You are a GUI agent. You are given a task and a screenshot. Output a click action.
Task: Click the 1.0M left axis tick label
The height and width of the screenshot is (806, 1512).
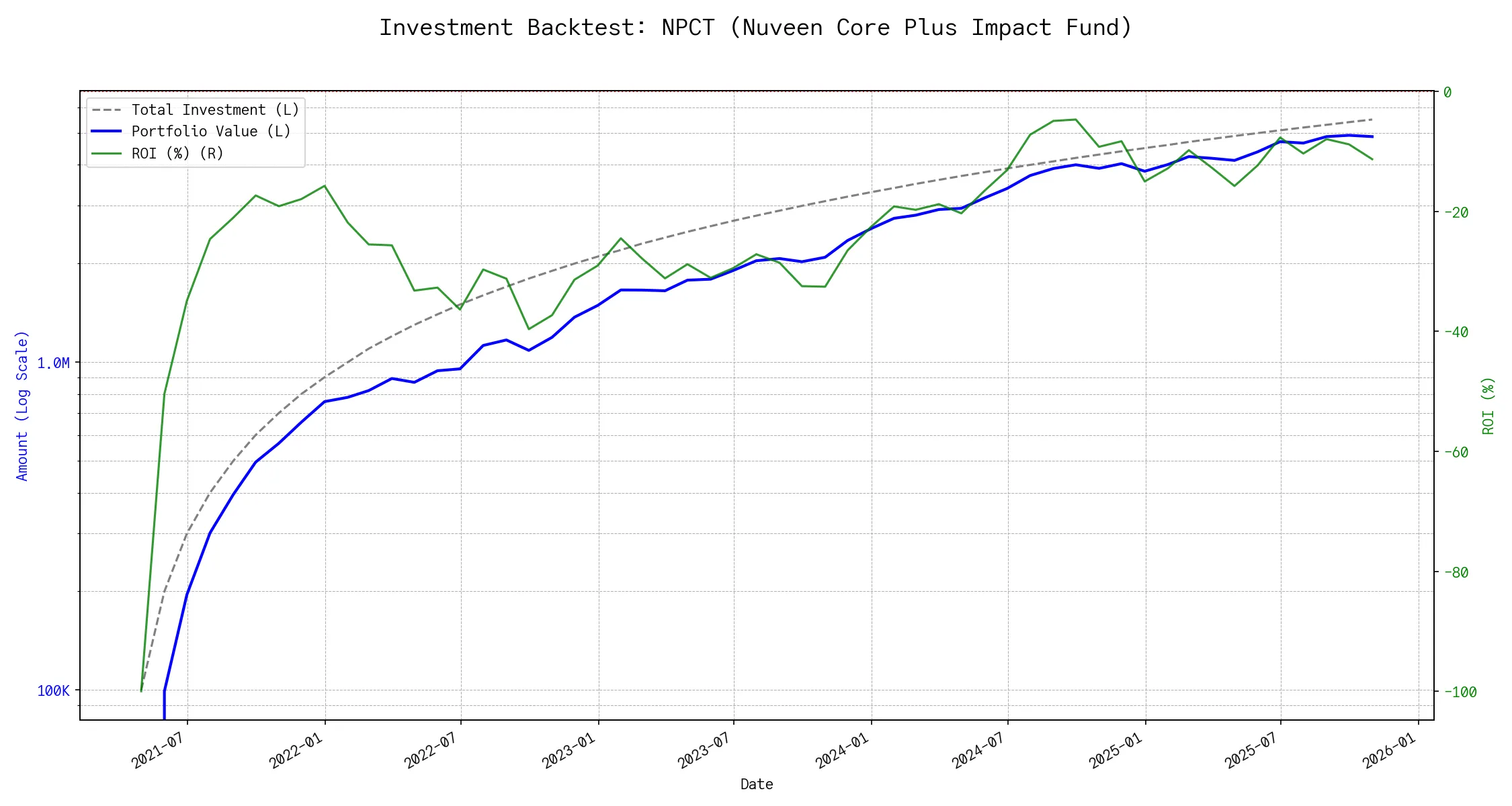tap(53, 363)
